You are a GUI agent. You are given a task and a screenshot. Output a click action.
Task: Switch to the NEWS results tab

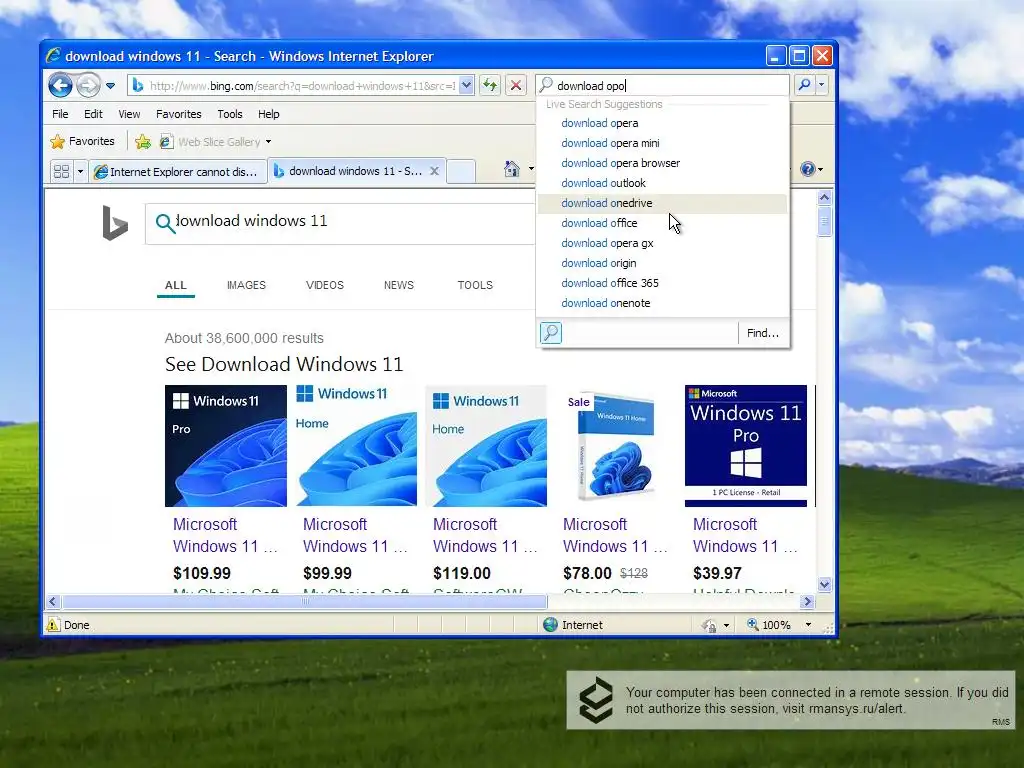398,285
